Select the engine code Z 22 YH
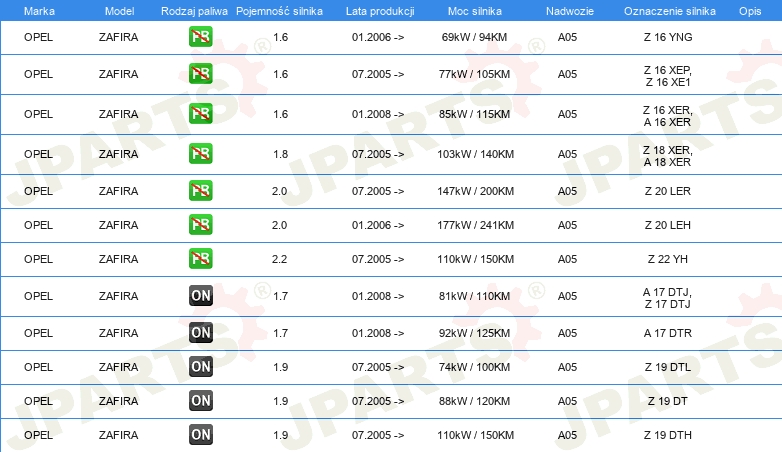The height and width of the screenshot is (452, 782). tap(668, 259)
